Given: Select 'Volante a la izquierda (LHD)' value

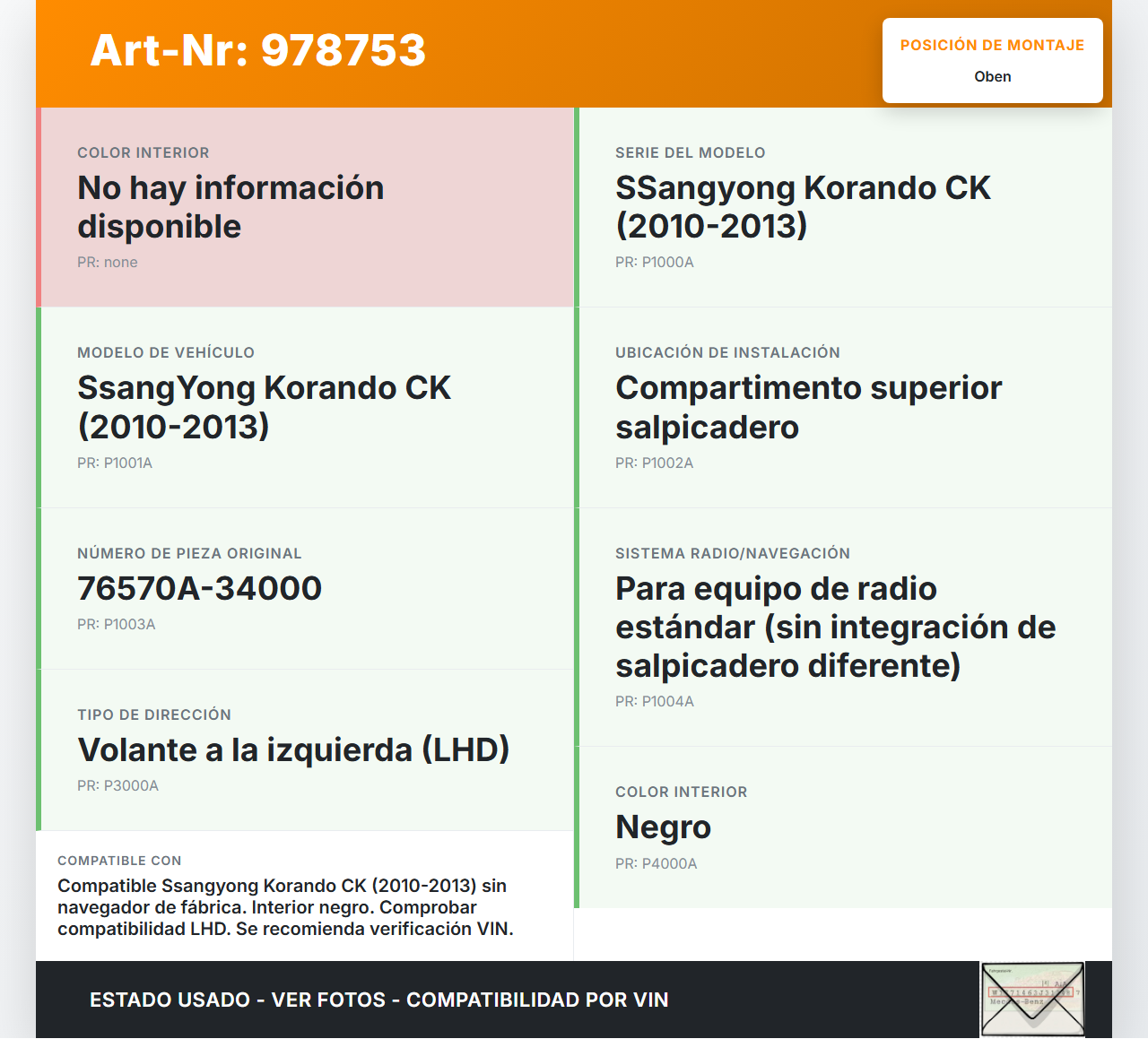Looking at the screenshot, I should tap(293, 749).
